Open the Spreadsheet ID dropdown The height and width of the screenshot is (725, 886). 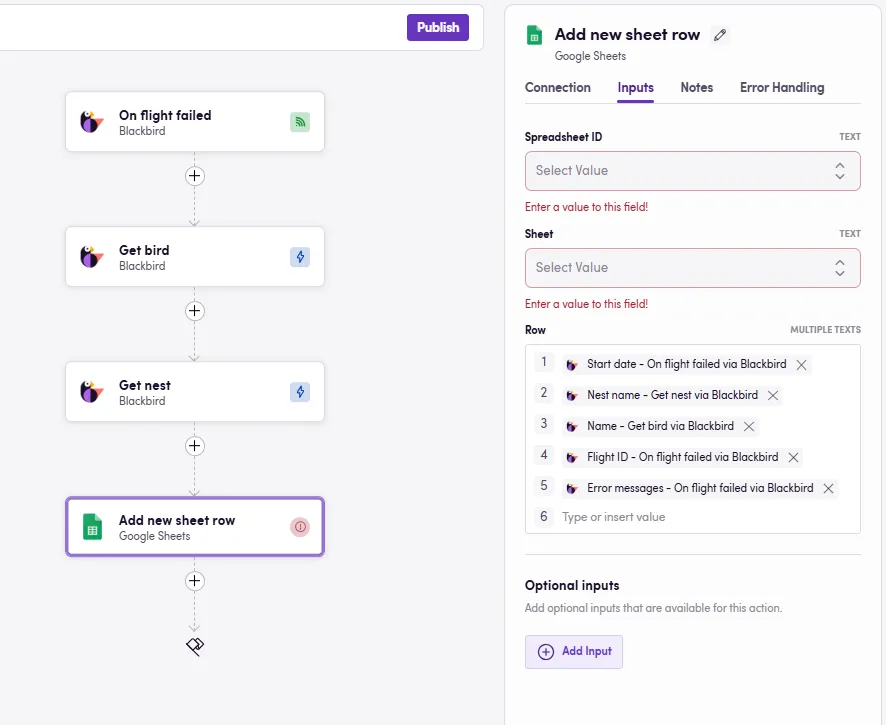(692, 171)
